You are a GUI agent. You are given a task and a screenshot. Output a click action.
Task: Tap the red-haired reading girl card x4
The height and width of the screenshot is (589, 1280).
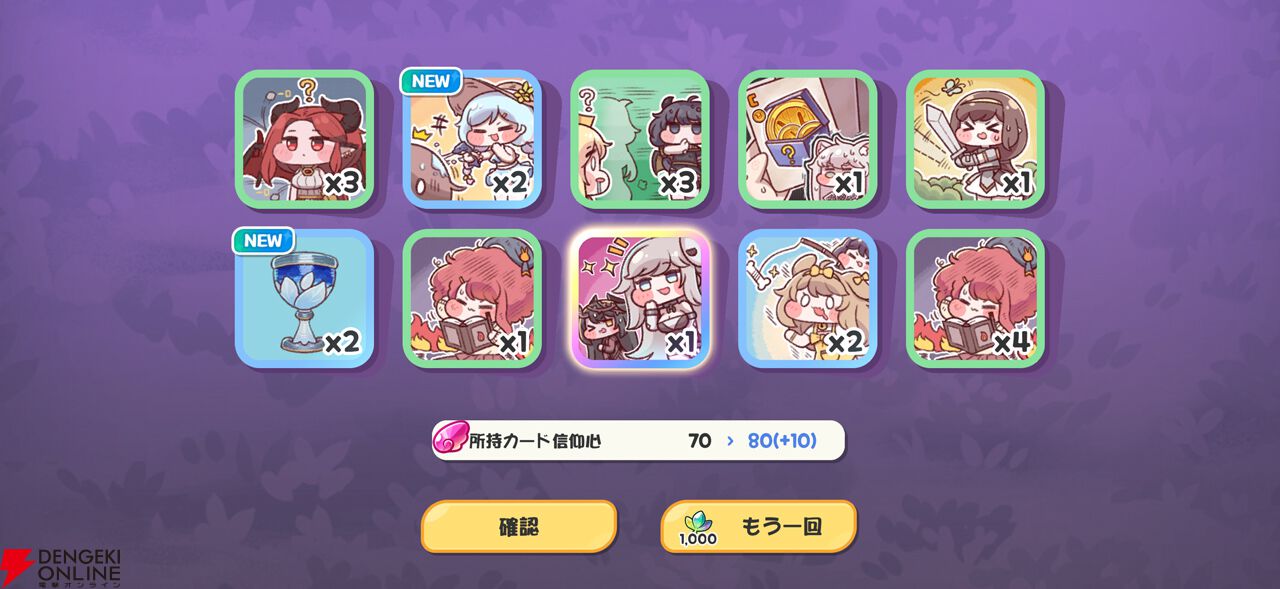tap(976, 299)
